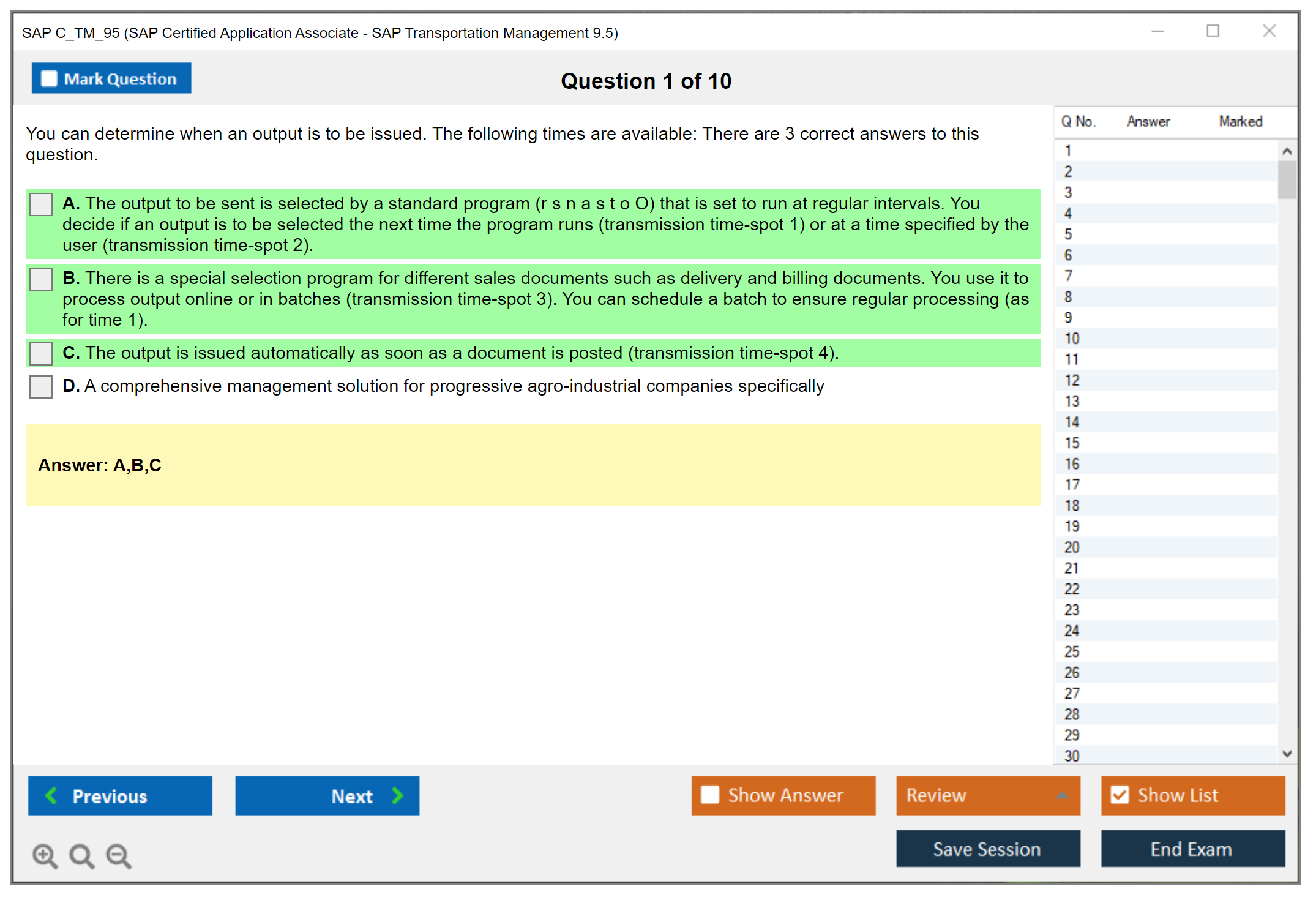Viewport: 1316px width, 900px height.
Task: Toggle the Mark Question checkbox
Action: coord(49,79)
